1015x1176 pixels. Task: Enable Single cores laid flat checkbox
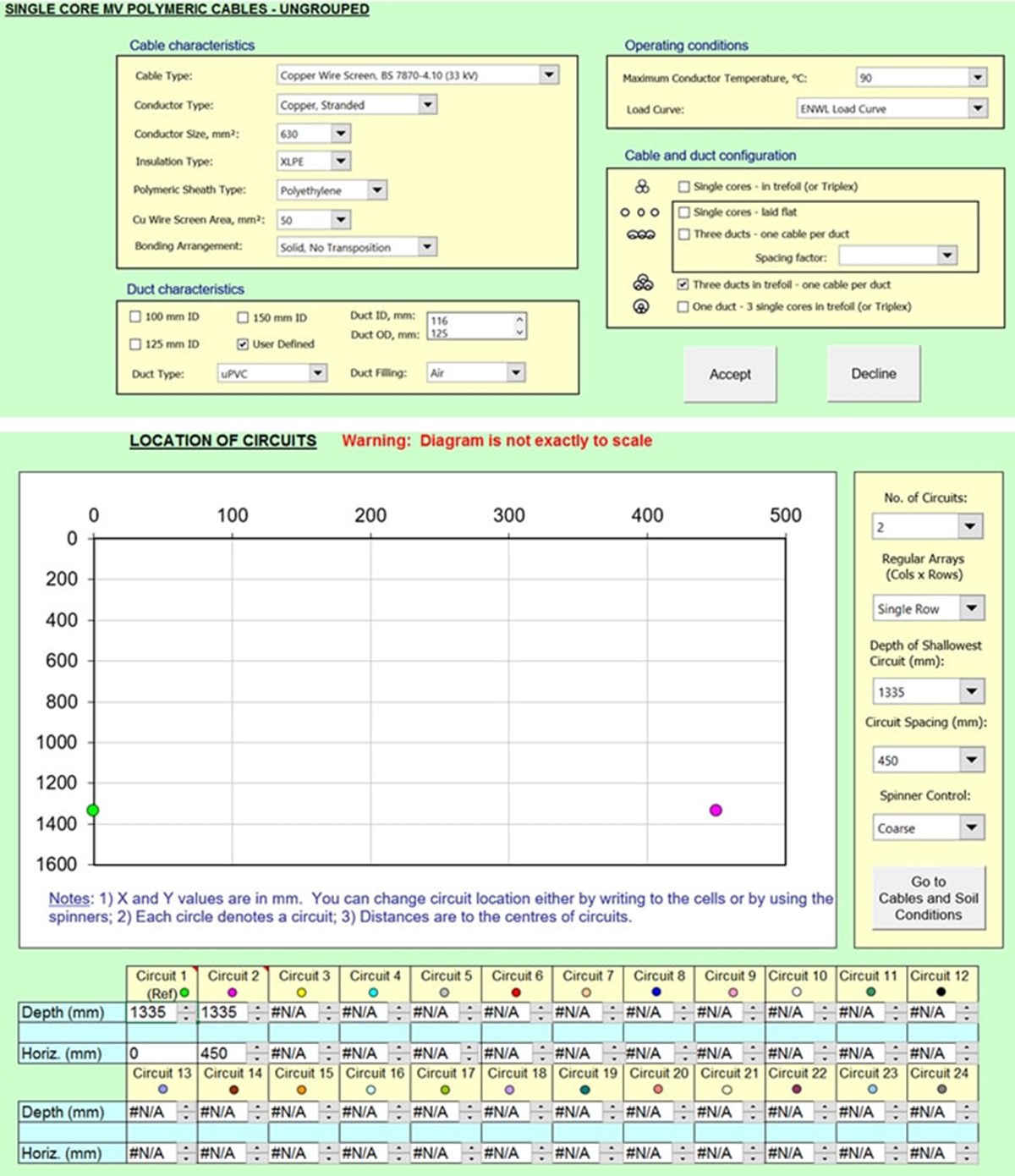pos(684,212)
